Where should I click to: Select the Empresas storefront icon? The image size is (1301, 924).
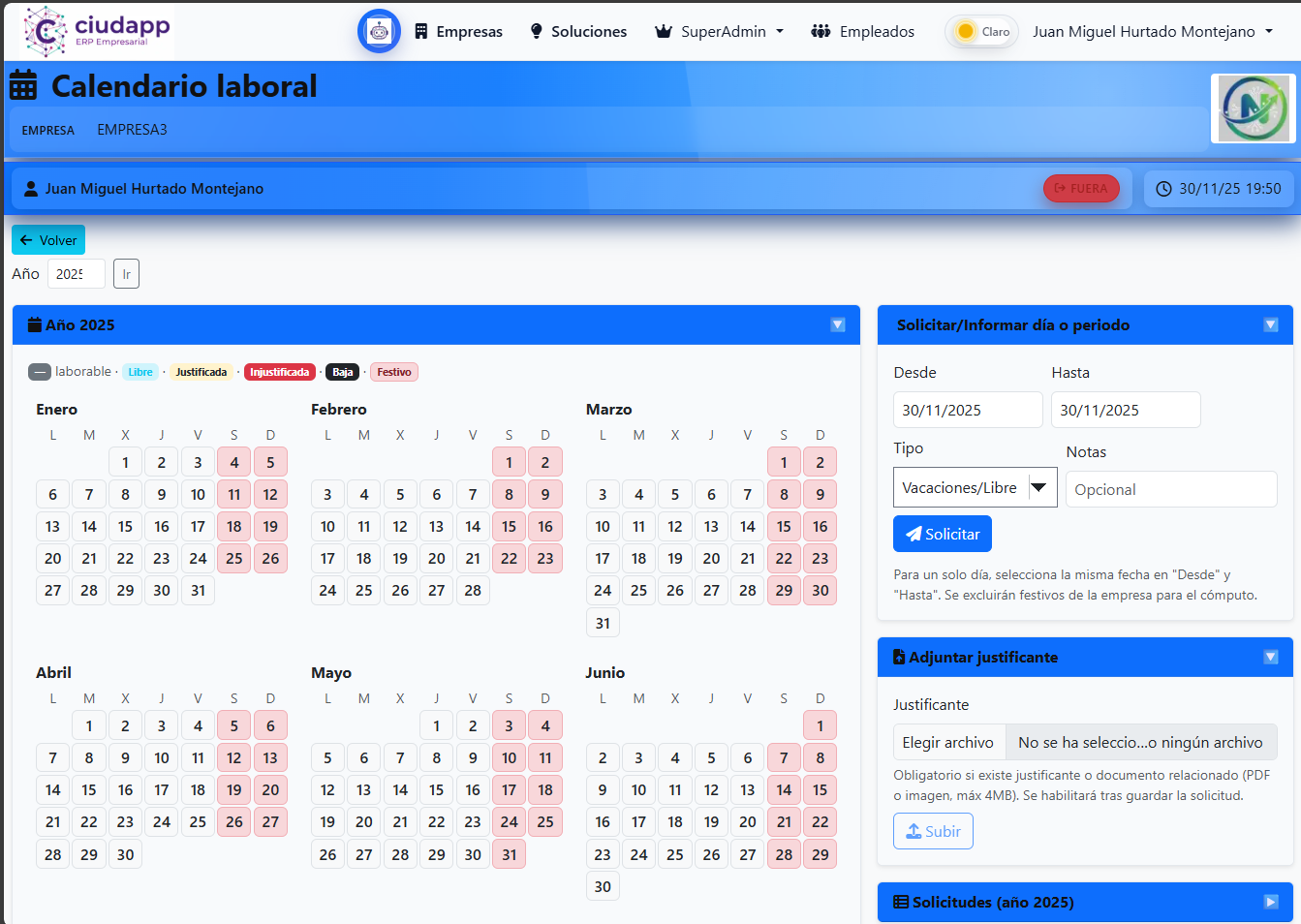[x=420, y=31]
